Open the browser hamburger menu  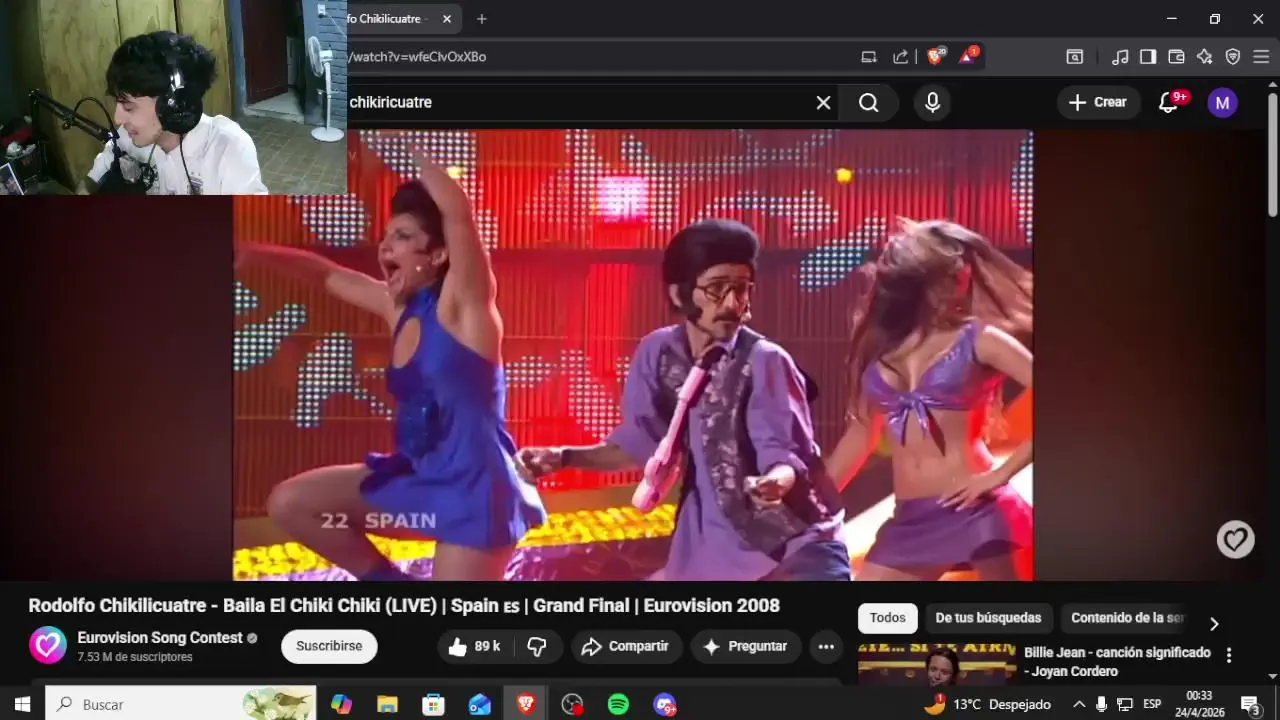point(1260,57)
